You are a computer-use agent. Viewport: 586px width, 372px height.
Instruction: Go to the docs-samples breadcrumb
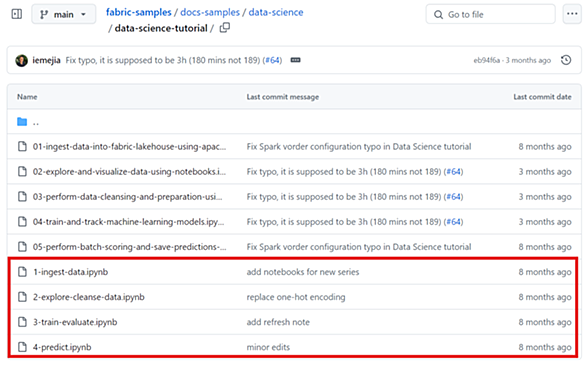coord(210,12)
